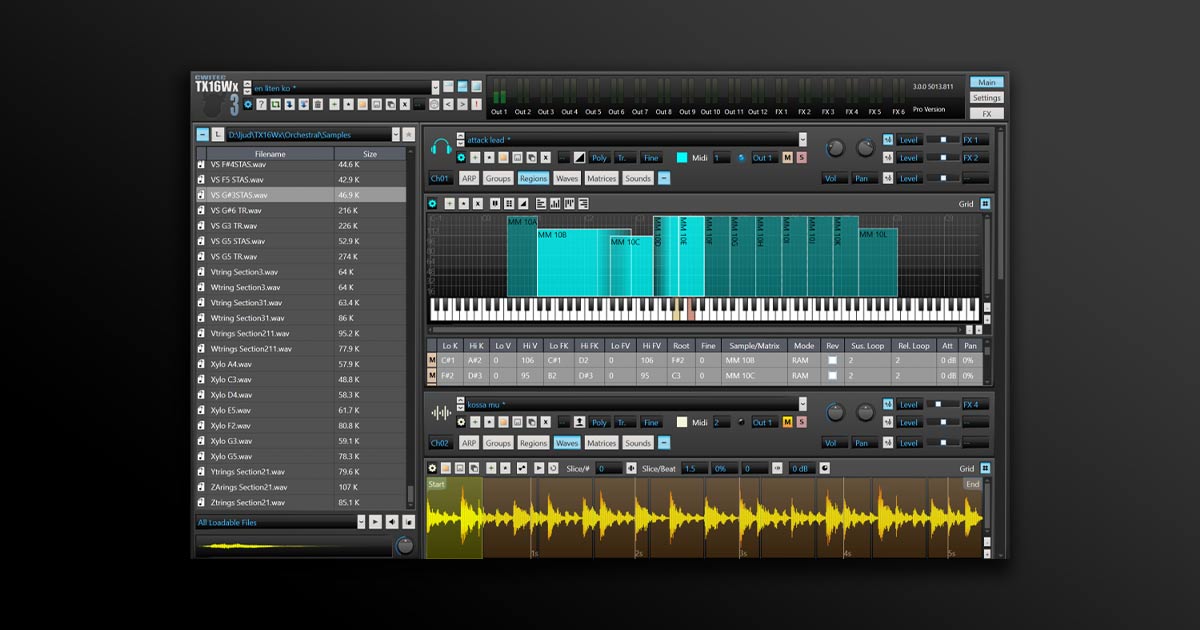Image resolution: width=1200 pixels, height=630 pixels.
Task: Click the pale yellow color swatch in kossa mu slot
Action: 682,422
